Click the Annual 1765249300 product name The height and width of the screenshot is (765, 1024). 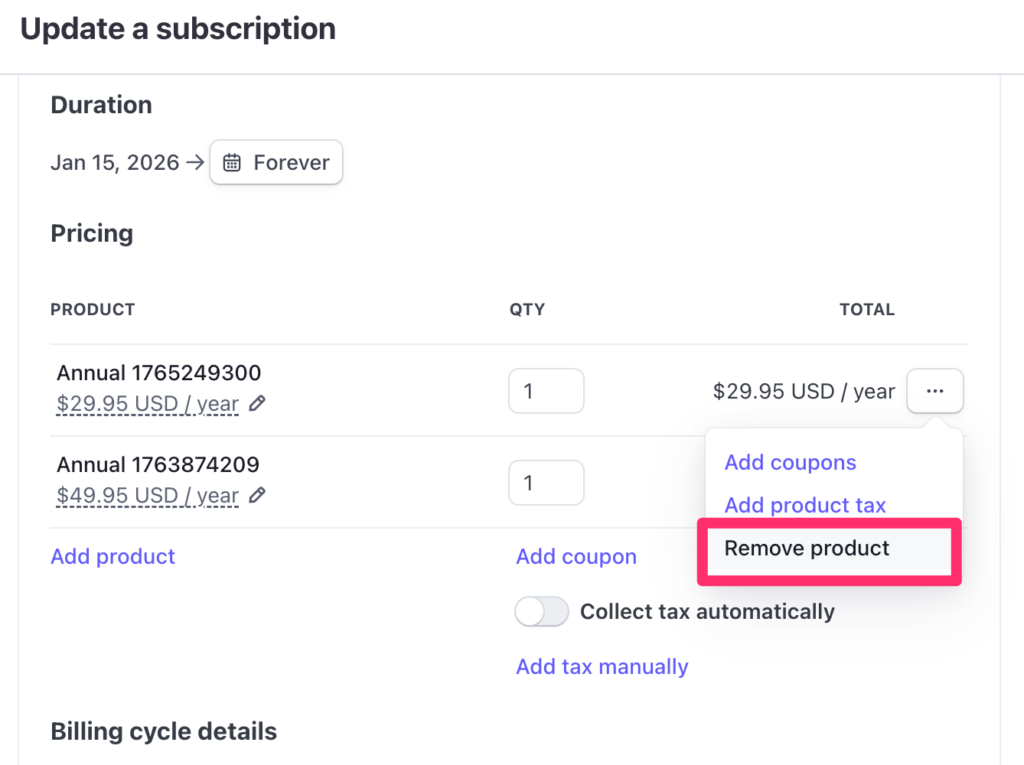point(159,373)
